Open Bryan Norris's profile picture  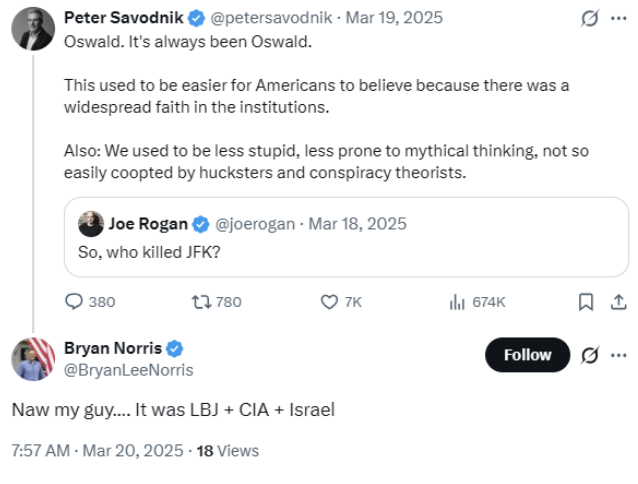click(33, 358)
